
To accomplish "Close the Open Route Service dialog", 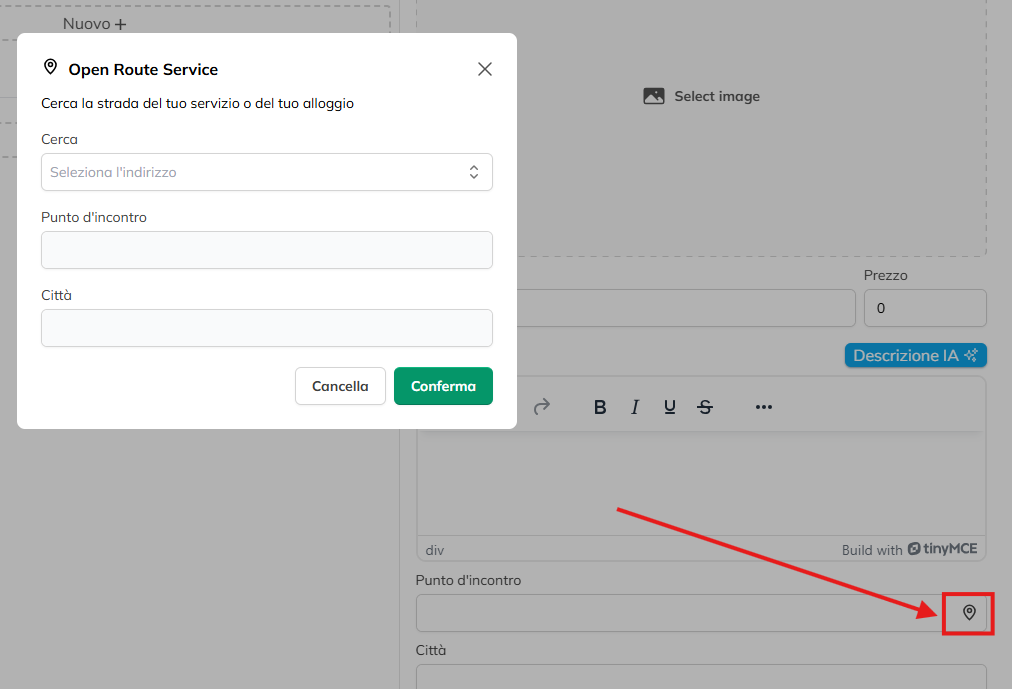I will pyautogui.click(x=485, y=69).
